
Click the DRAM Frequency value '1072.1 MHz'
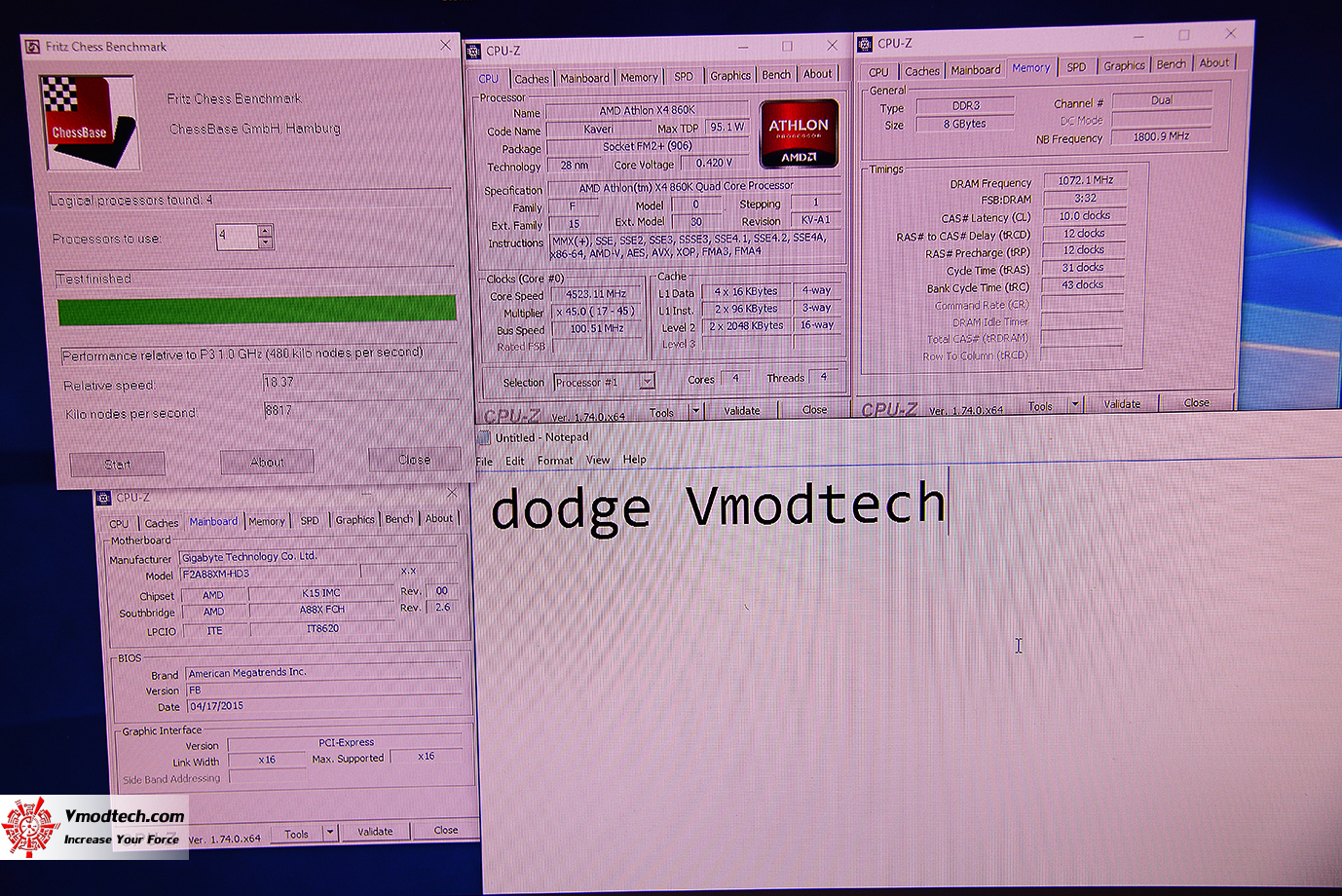(1085, 180)
